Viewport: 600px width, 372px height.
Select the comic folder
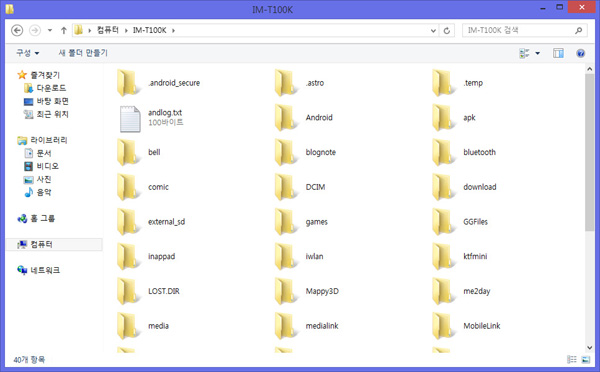pyautogui.click(x=143, y=187)
